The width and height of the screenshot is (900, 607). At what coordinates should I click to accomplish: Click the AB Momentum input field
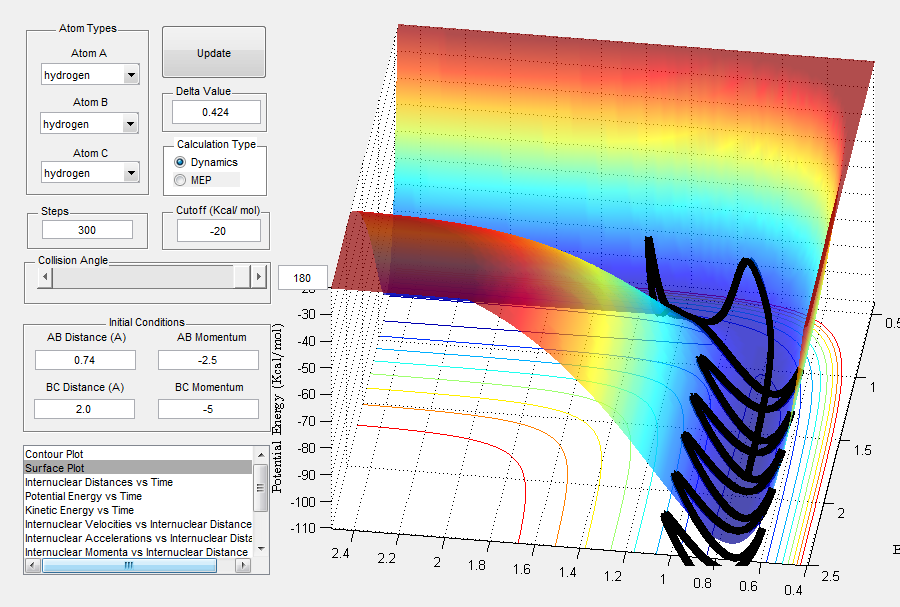point(208,360)
